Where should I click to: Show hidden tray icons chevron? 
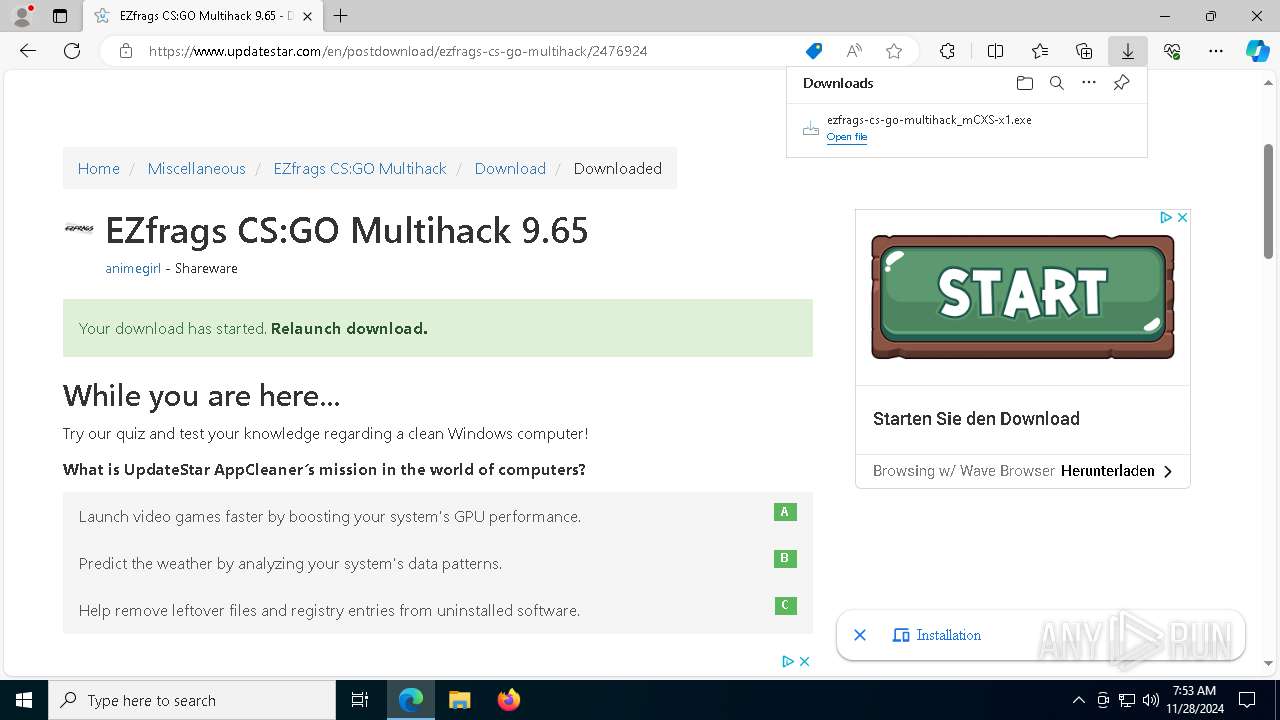point(1078,700)
